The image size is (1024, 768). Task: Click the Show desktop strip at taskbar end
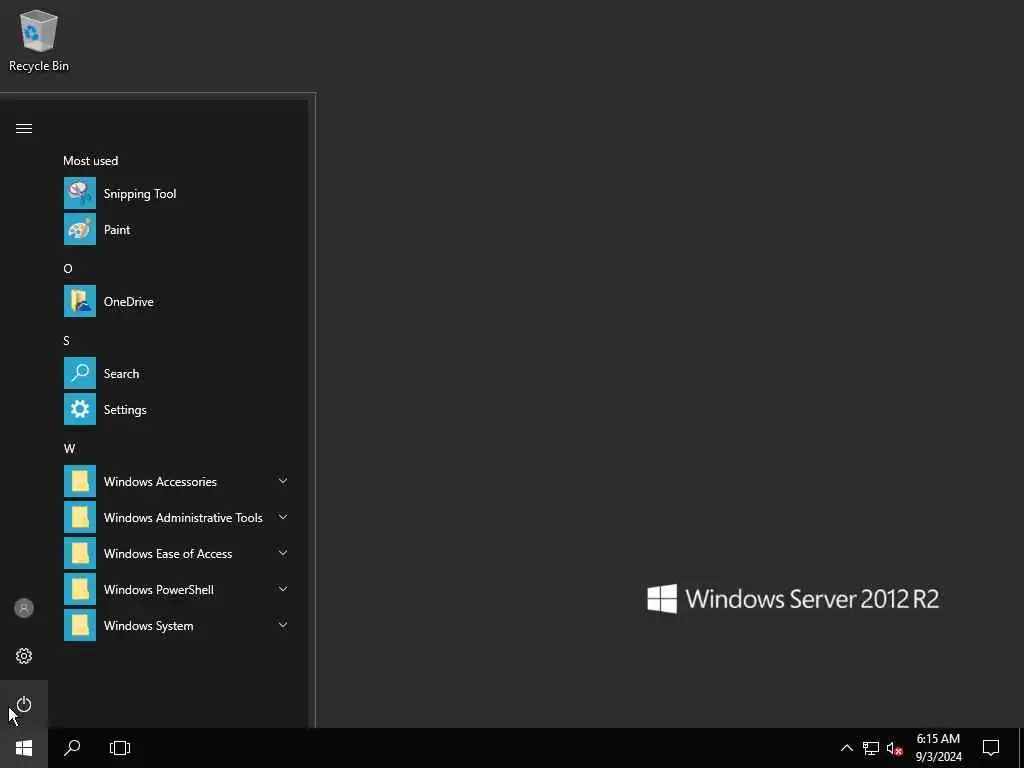coord(1021,748)
